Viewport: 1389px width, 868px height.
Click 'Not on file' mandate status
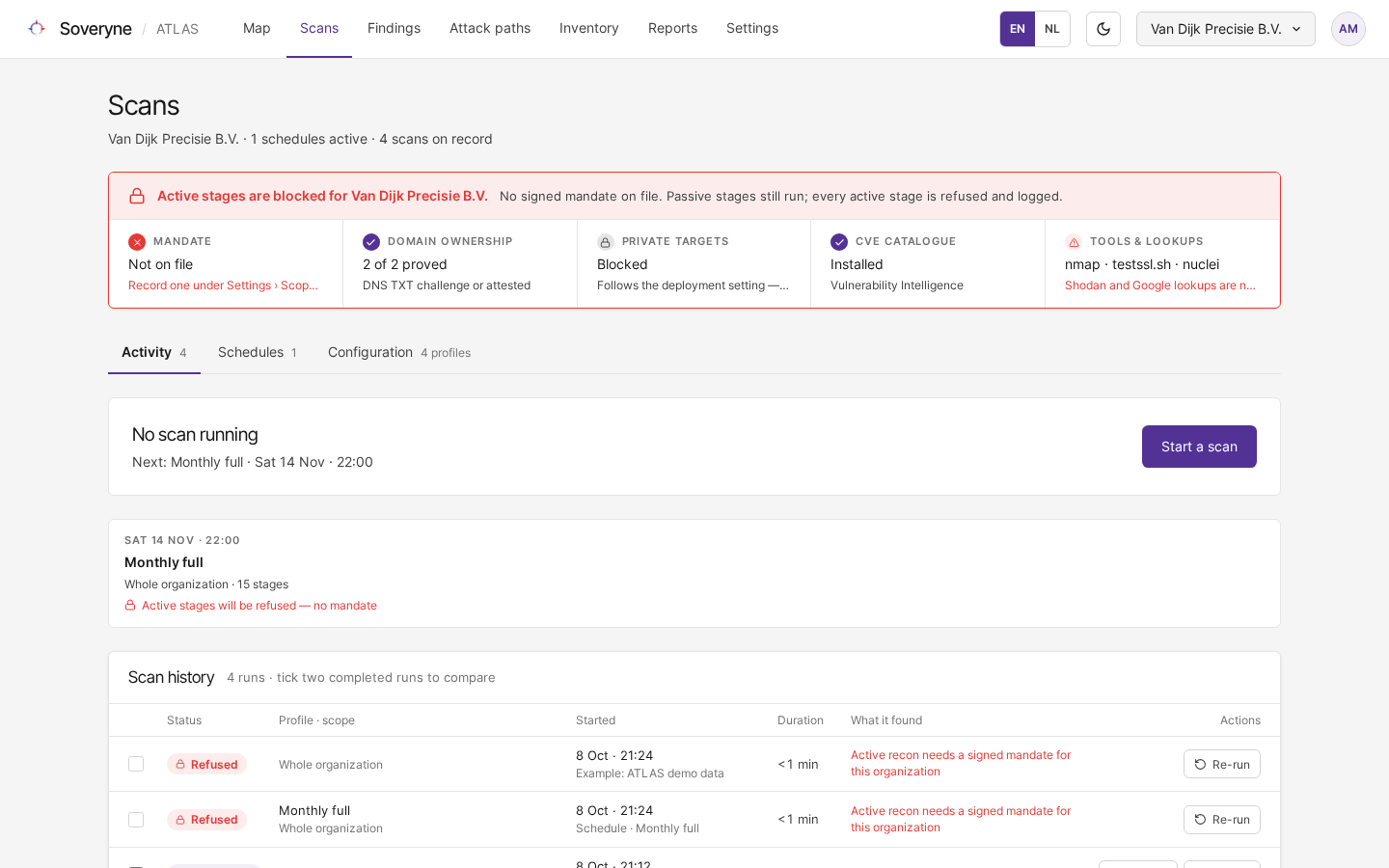click(160, 264)
